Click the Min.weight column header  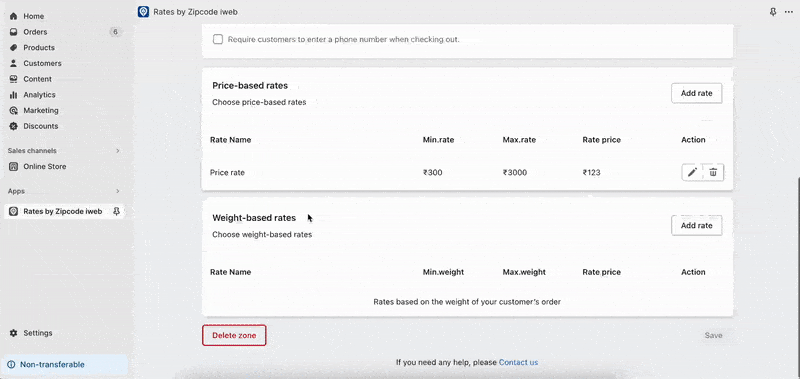(x=443, y=272)
